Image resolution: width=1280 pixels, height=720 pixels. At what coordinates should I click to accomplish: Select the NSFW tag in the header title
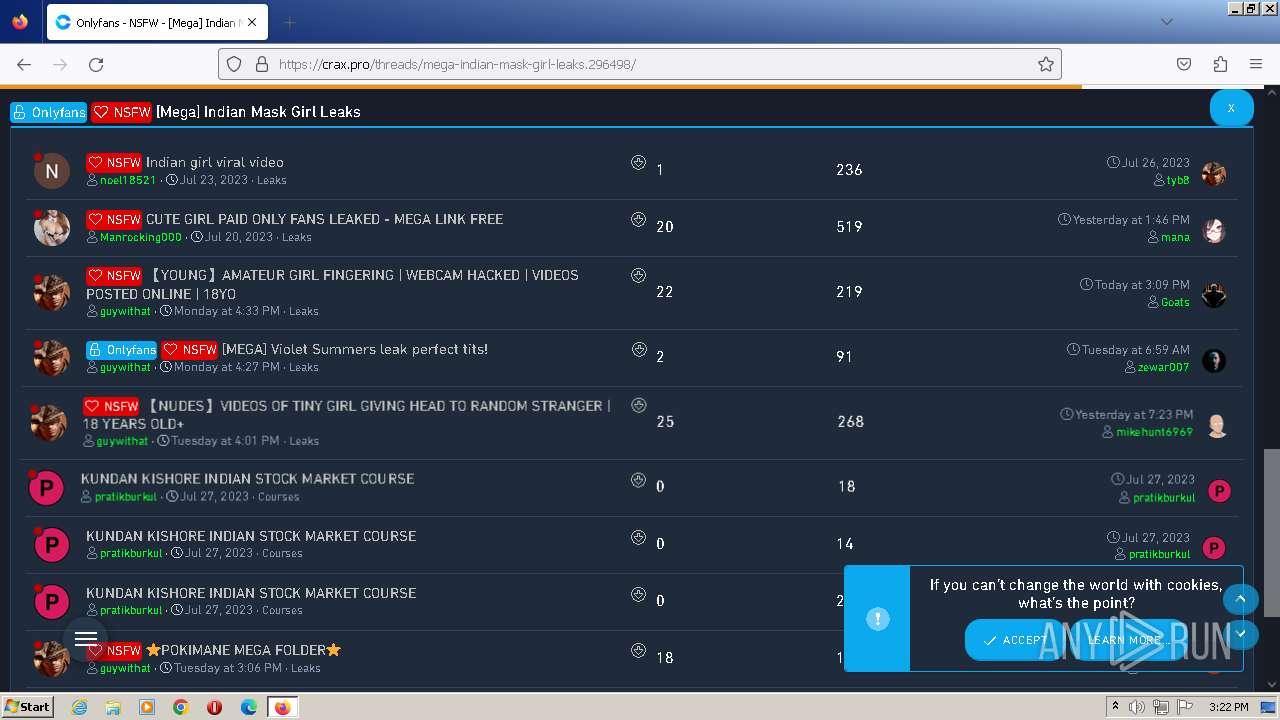(x=121, y=112)
